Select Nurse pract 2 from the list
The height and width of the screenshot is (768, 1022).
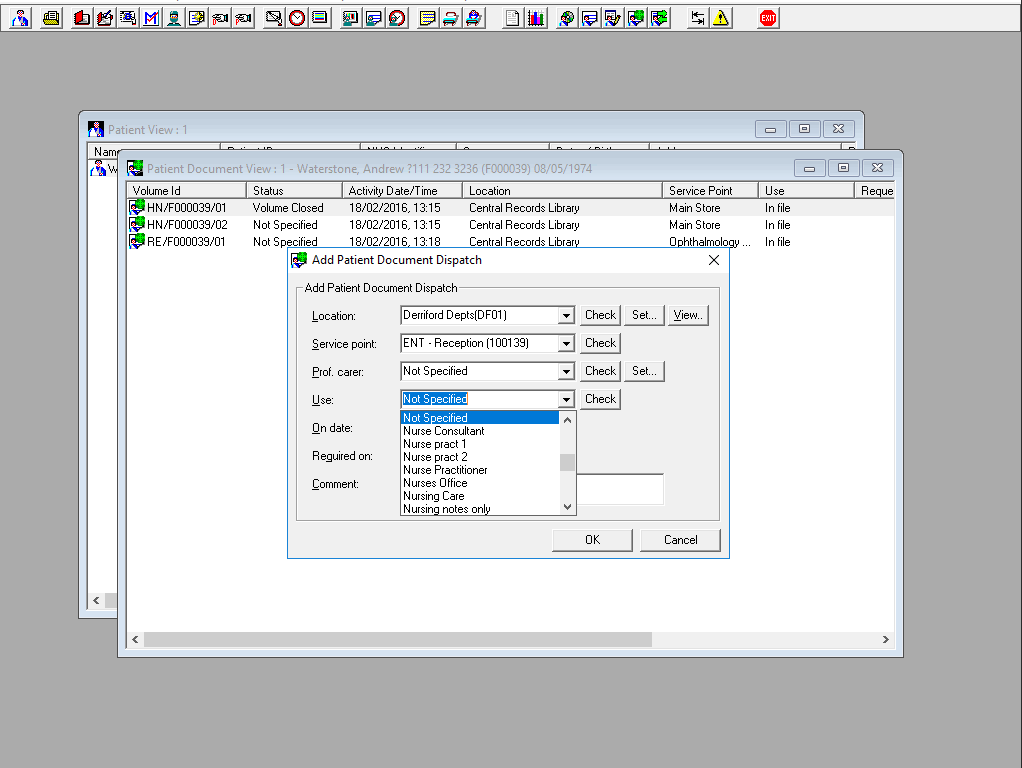pyautogui.click(x=480, y=457)
